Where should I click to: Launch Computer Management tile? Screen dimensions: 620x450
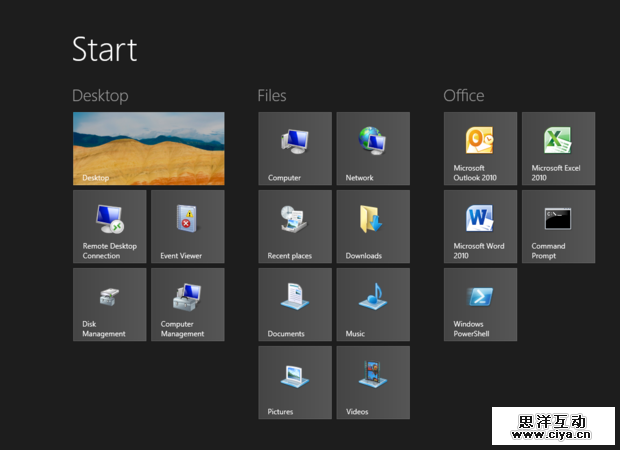pyautogui.click(x=188, y=304)
